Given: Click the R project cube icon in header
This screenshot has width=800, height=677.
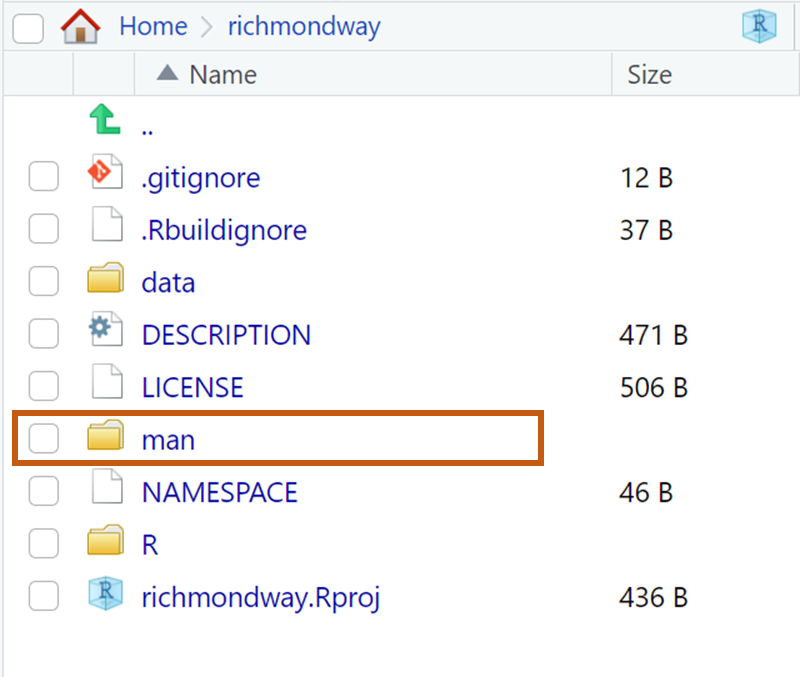Looking at the screenshot, I should tap(759, 27).
